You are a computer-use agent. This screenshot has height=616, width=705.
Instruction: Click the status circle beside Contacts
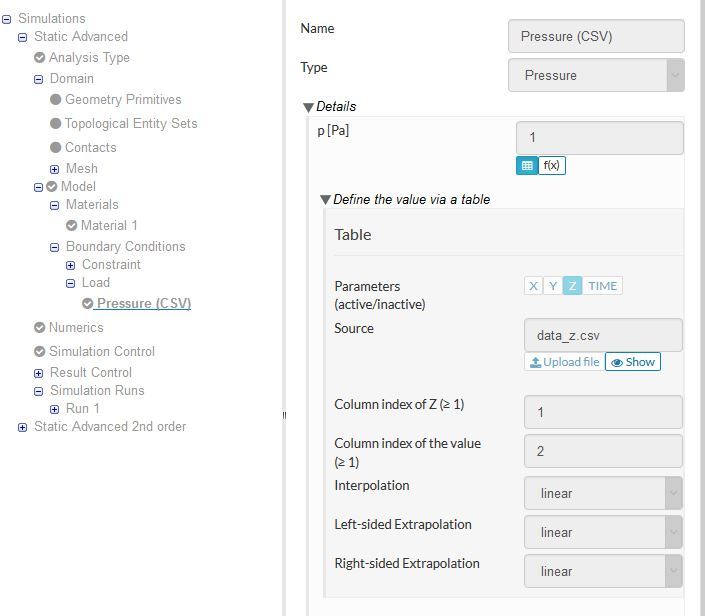click(56, 147)
